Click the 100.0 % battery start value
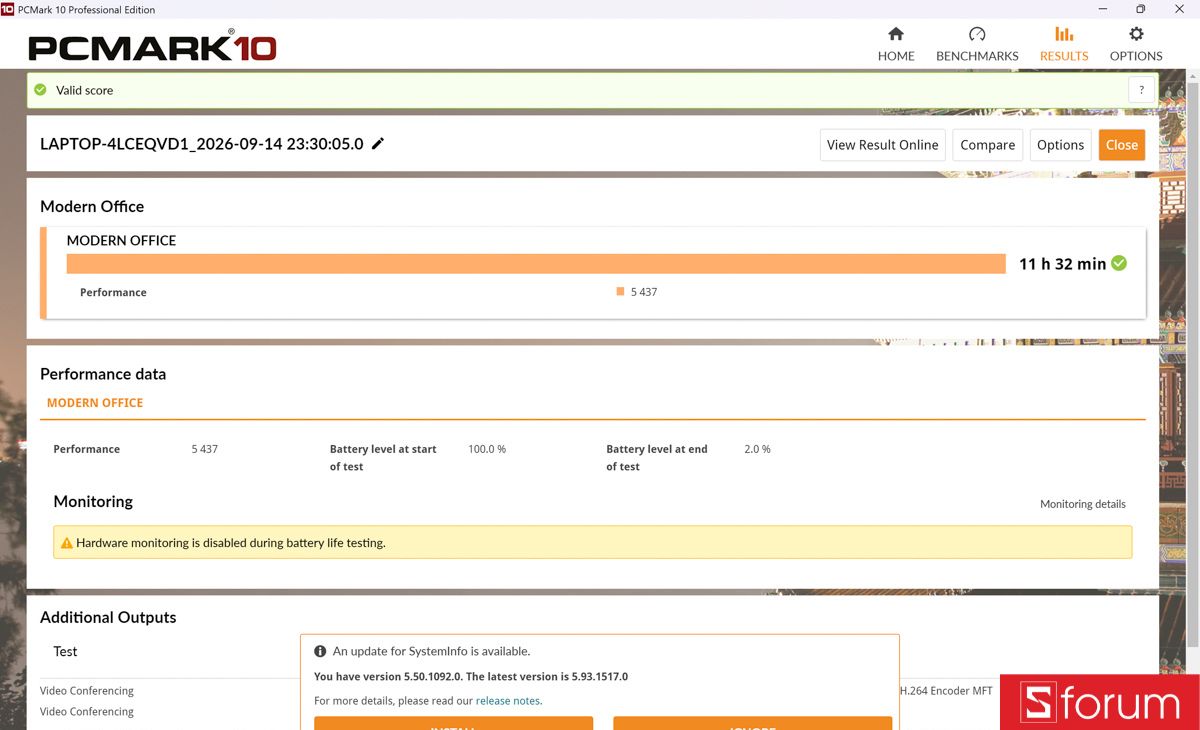The image size is (1200, 730). (487, 449)
